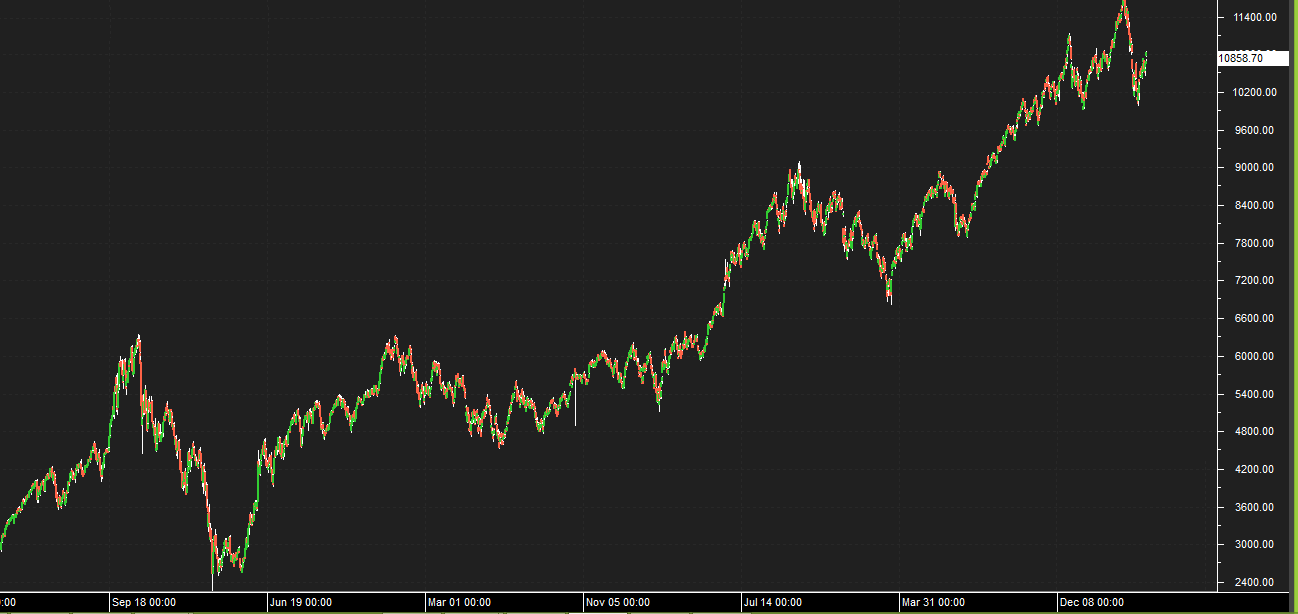Click the horizontal time axis scale
Viewport: 1298px width, 614px height.
point(600,603)
